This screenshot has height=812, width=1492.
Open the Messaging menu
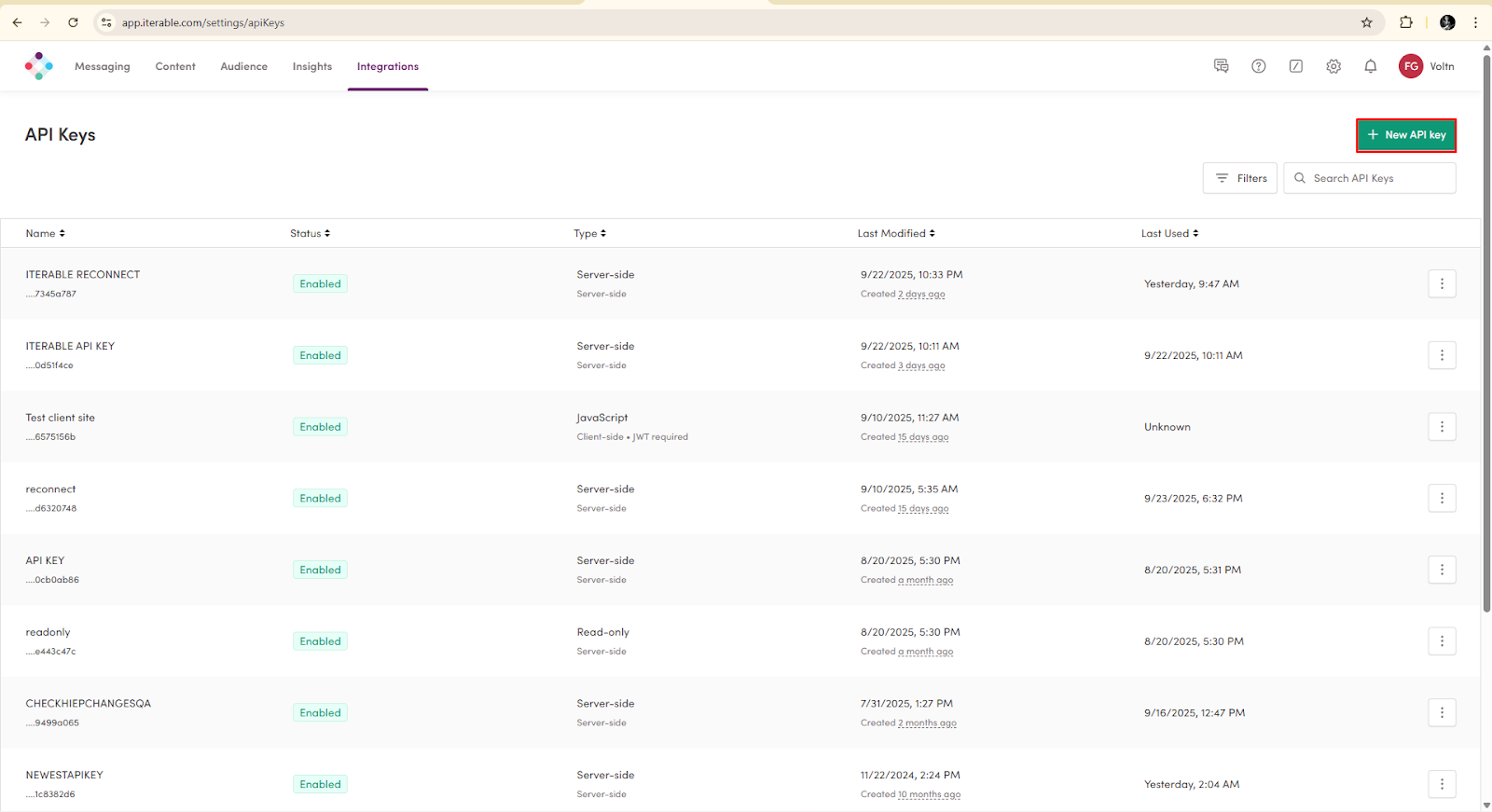pos(103,66)
